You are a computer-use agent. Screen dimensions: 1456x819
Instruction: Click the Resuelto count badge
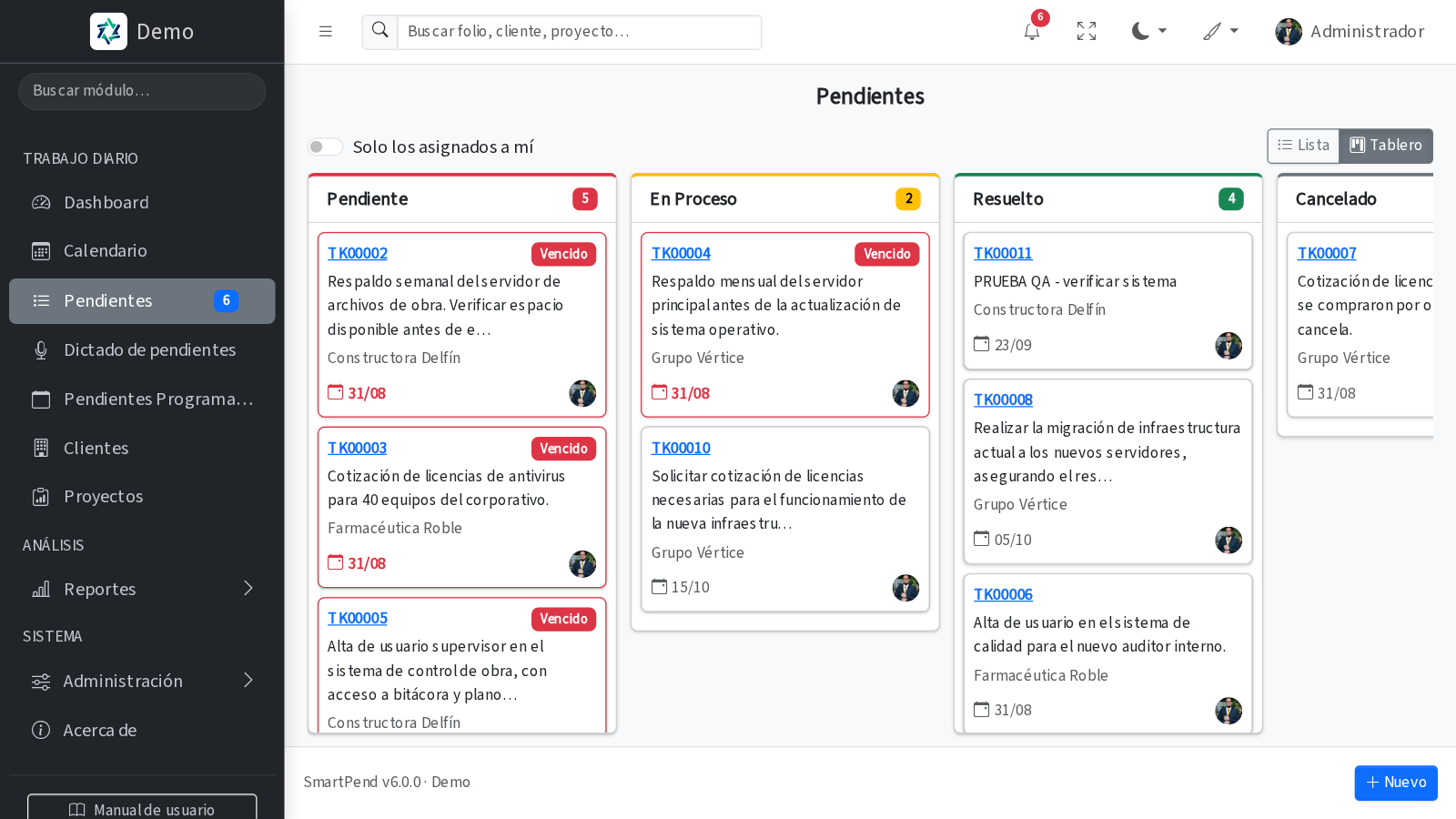tap(1231, 198)
